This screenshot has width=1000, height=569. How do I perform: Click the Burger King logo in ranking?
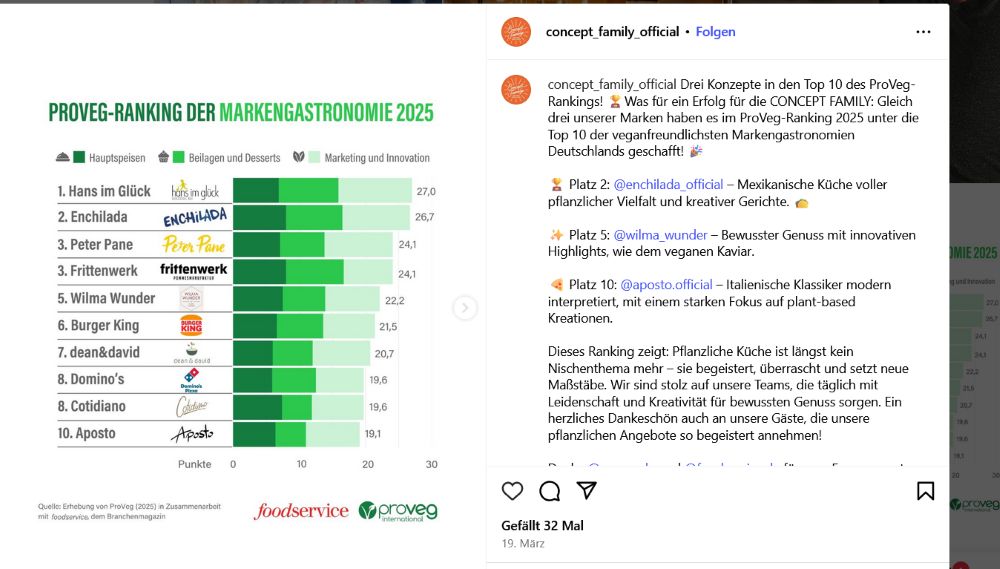point(191,325)
